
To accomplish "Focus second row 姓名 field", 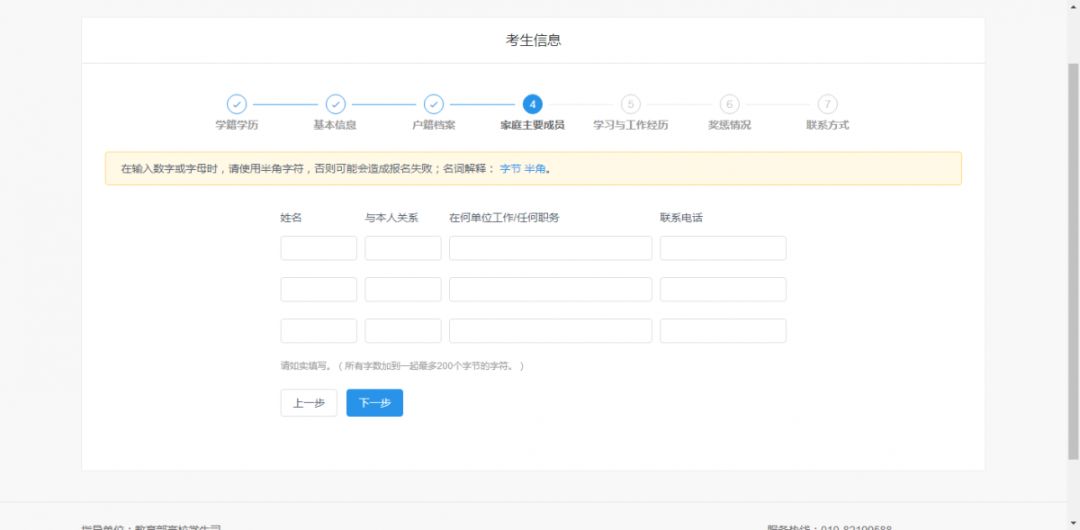I will pyautogui.click(x=318, y=289).
